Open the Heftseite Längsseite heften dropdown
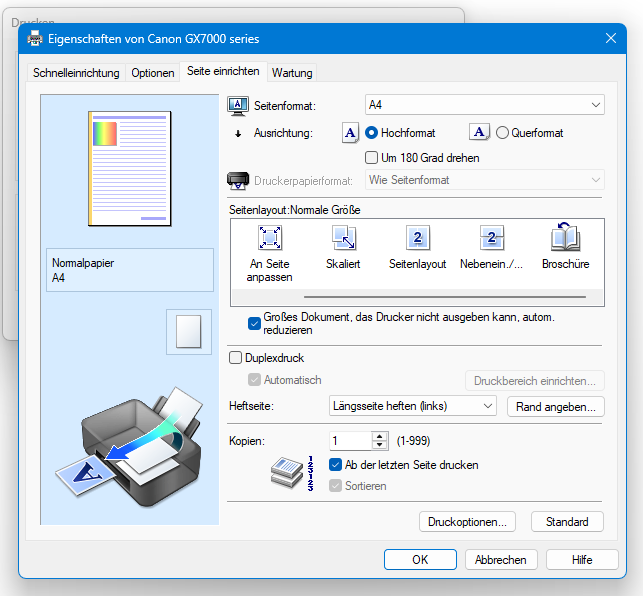Viewport: 643px width, 596px height. 413,406
